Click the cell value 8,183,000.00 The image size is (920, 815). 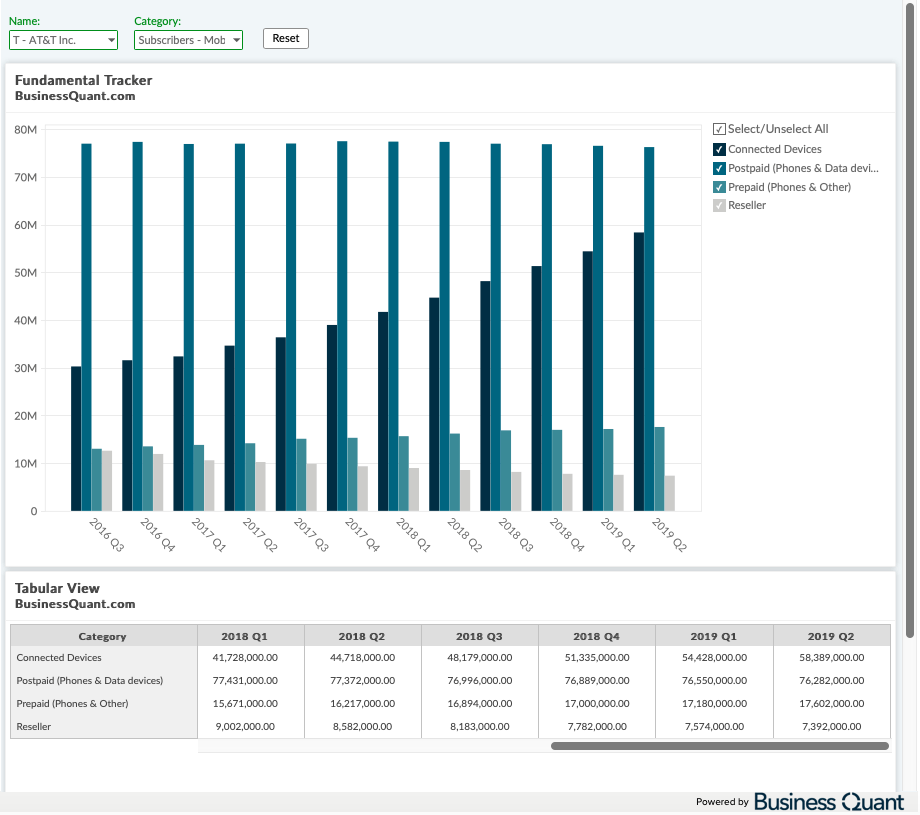click(479, 726)
